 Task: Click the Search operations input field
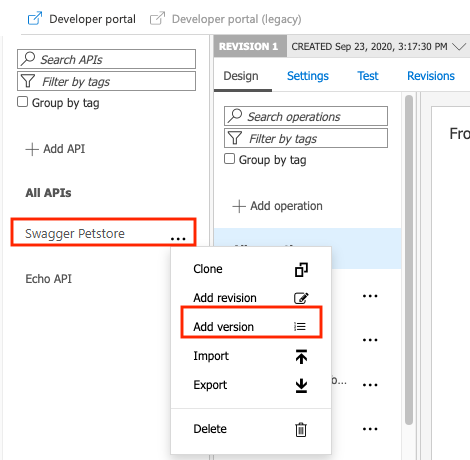[306, 116]
